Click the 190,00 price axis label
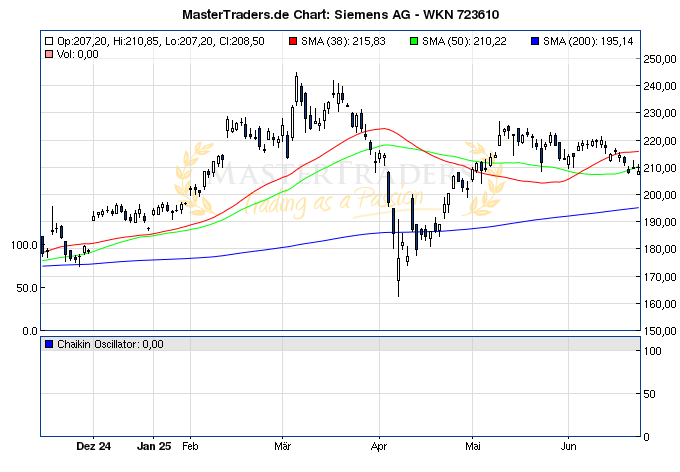Viewport: 680px width, 472px height. click(660, 222)
